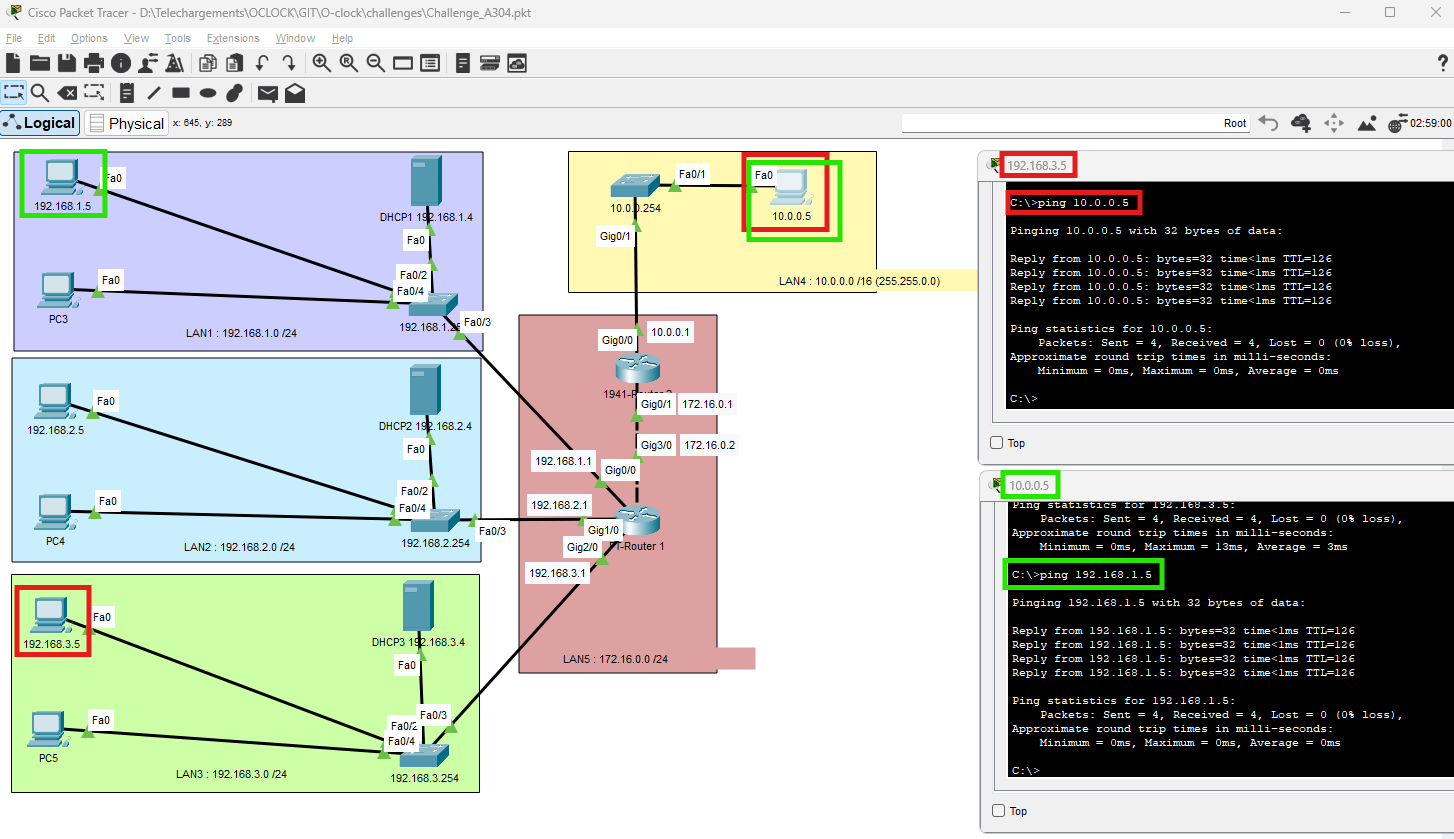Click the New Cluster cloud icon
The image size is (1454, 839).
click(x=1301, y=123)
